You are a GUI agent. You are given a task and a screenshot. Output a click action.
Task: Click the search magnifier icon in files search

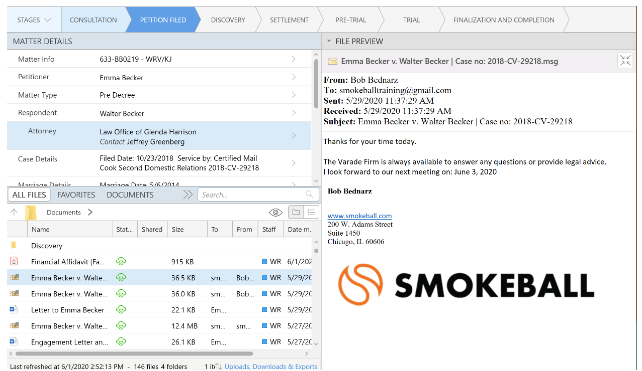[x=309, y=194]
